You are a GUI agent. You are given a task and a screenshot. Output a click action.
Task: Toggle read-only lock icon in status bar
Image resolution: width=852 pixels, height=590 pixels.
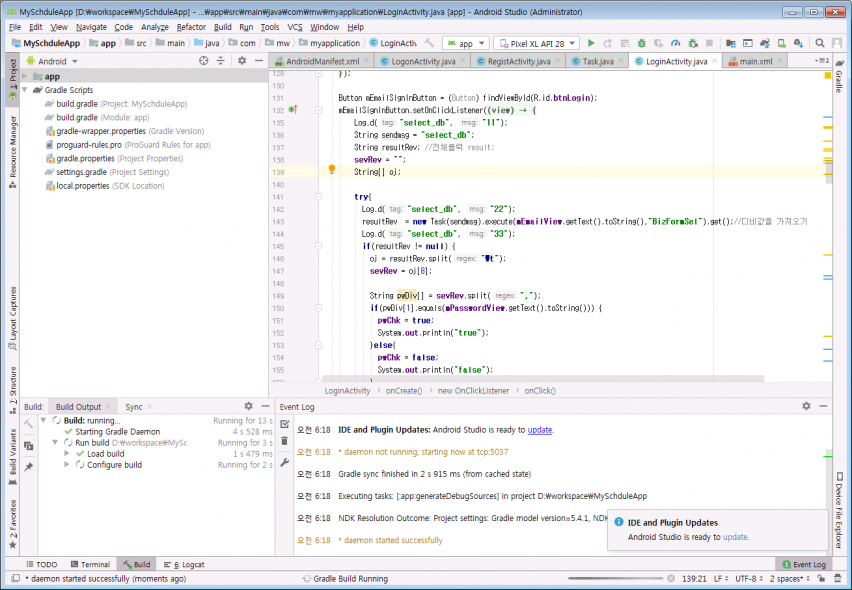pyautogui.click(x=821, y=579)
